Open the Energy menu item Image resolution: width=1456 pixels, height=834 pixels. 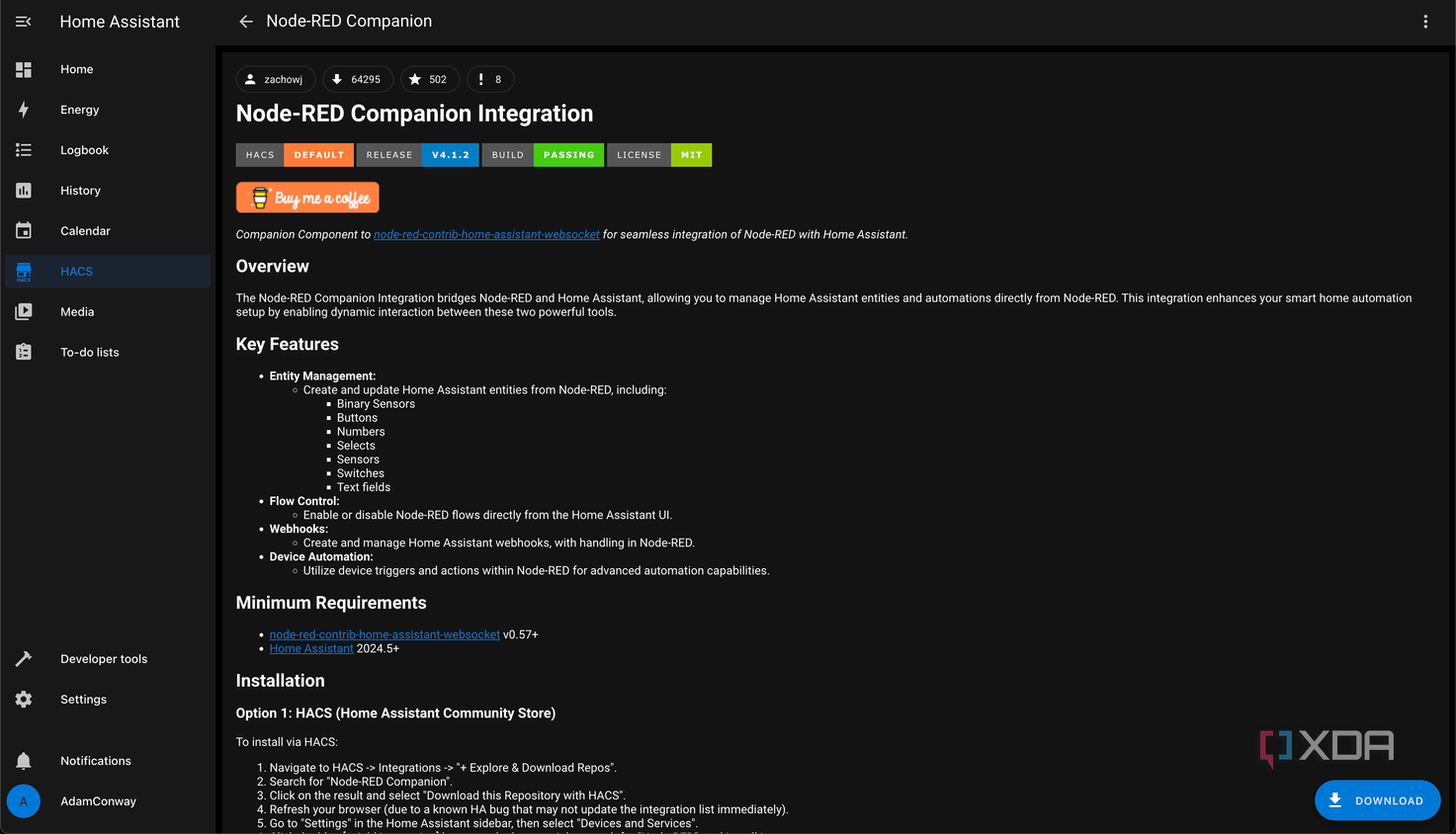click(108, 110)
